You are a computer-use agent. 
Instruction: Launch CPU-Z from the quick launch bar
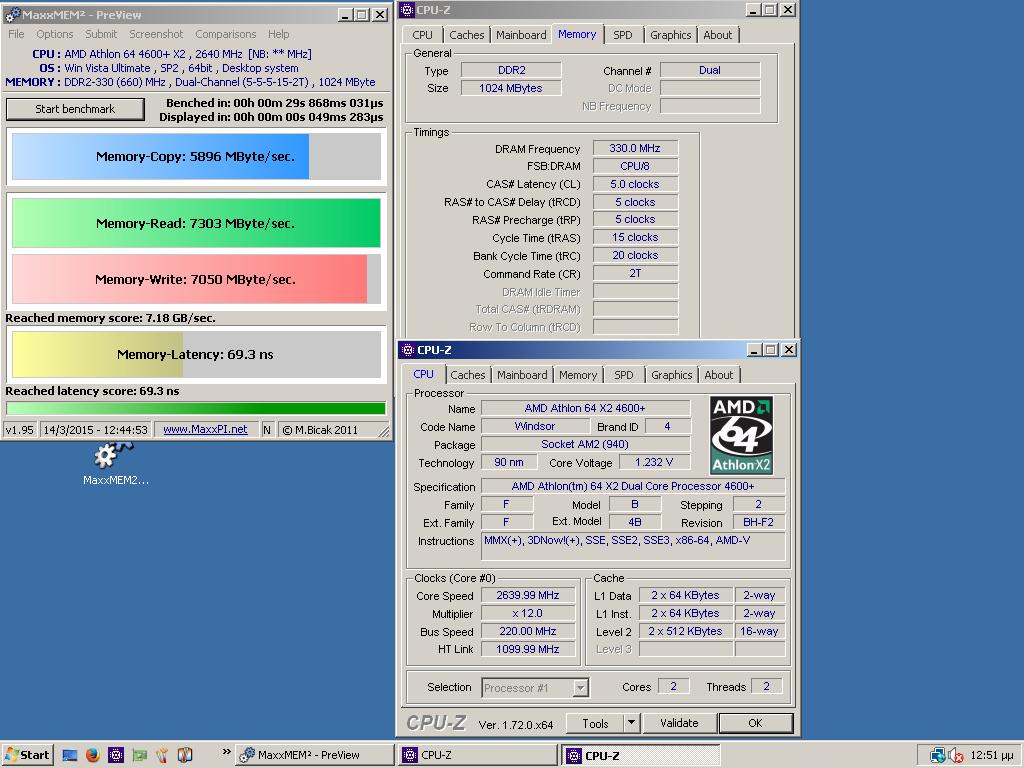[116, 755]
